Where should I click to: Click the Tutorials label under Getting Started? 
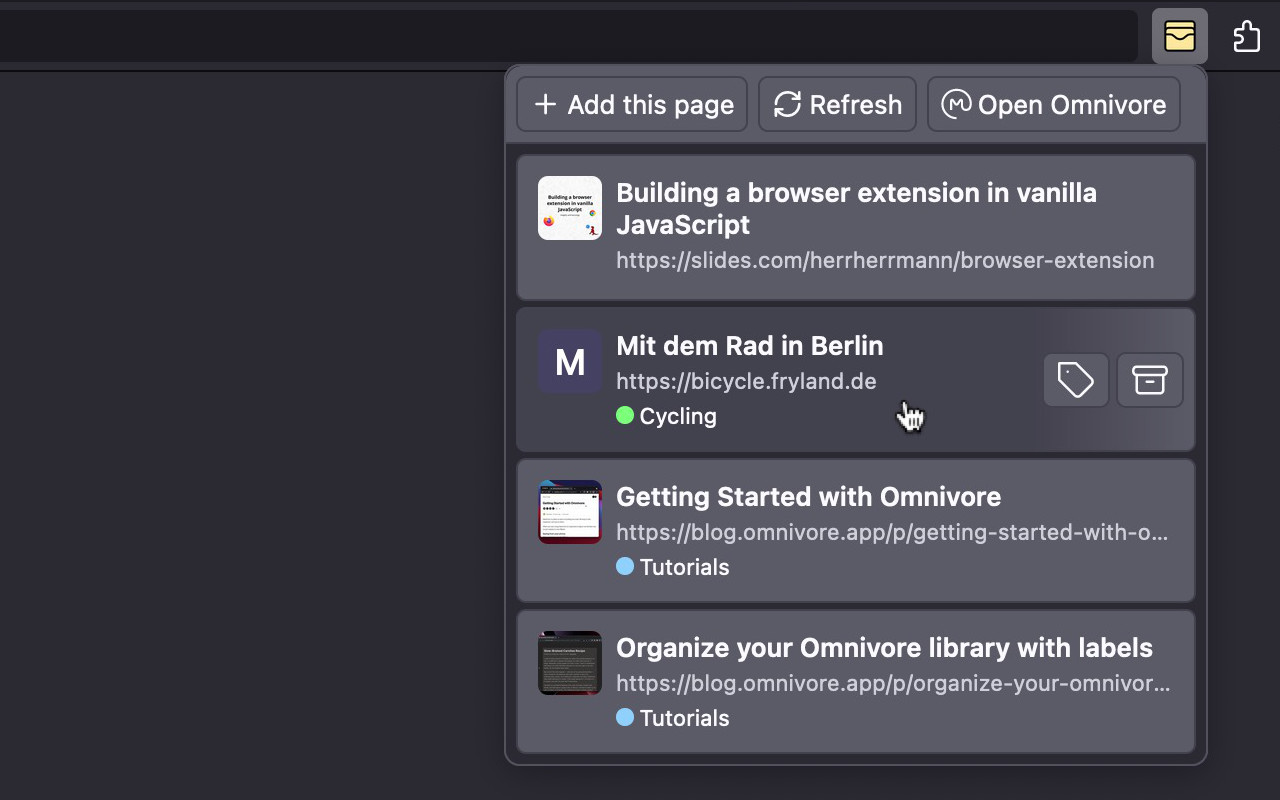coord(673,567)
